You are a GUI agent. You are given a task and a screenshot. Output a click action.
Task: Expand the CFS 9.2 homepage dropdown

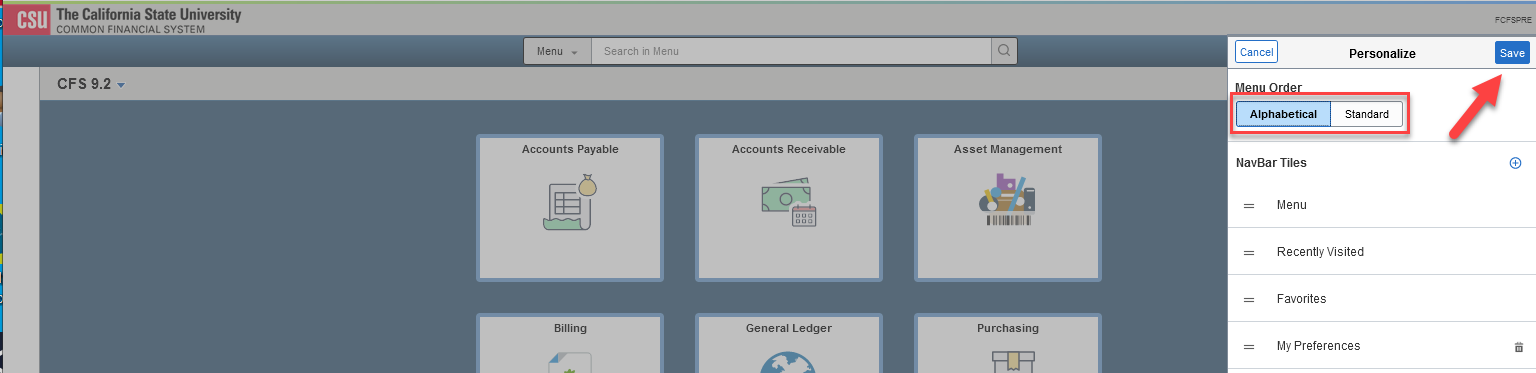(91, 85)
